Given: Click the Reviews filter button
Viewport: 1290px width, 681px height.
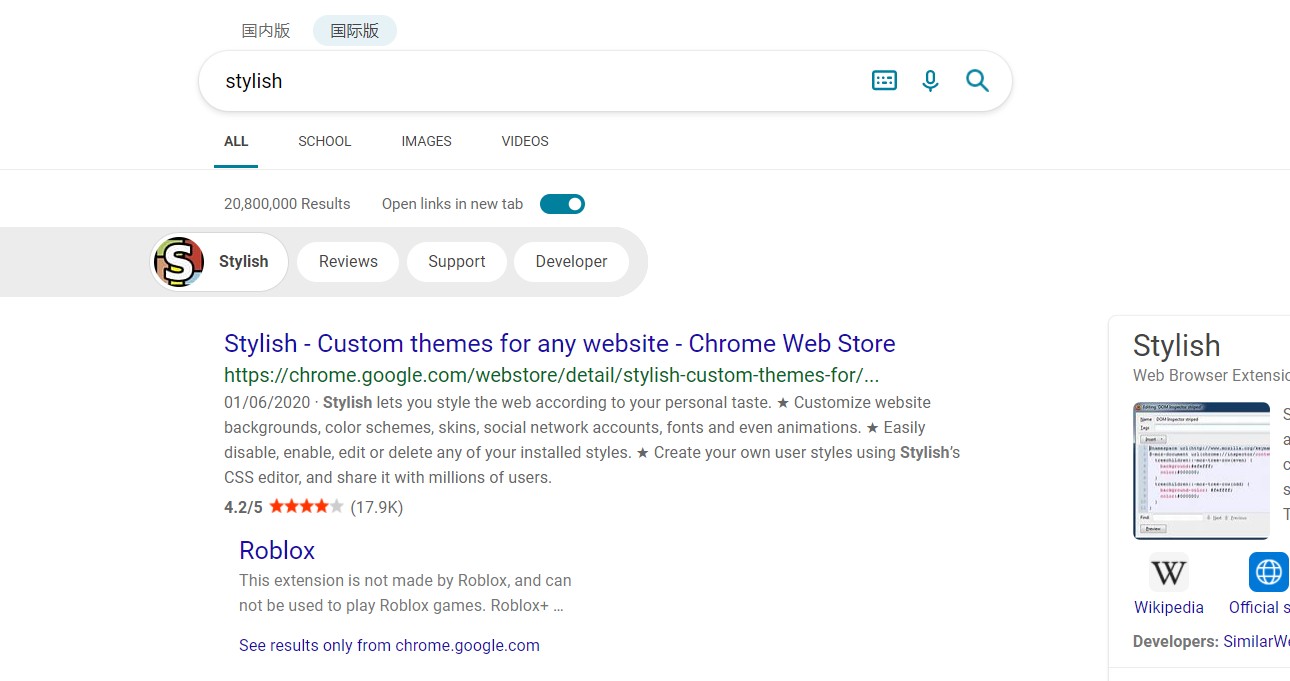Looking at the screenshot, I should click(348, 262).
